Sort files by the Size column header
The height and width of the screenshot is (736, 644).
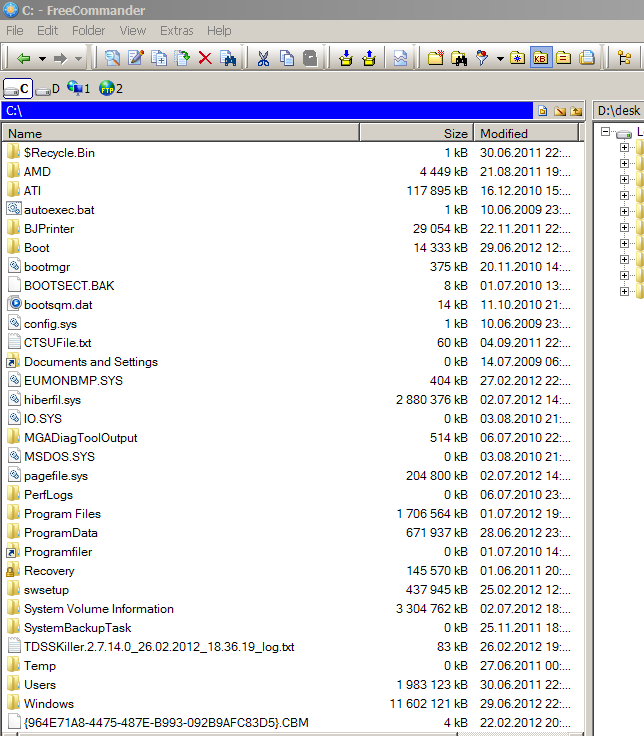click(416, 133)
